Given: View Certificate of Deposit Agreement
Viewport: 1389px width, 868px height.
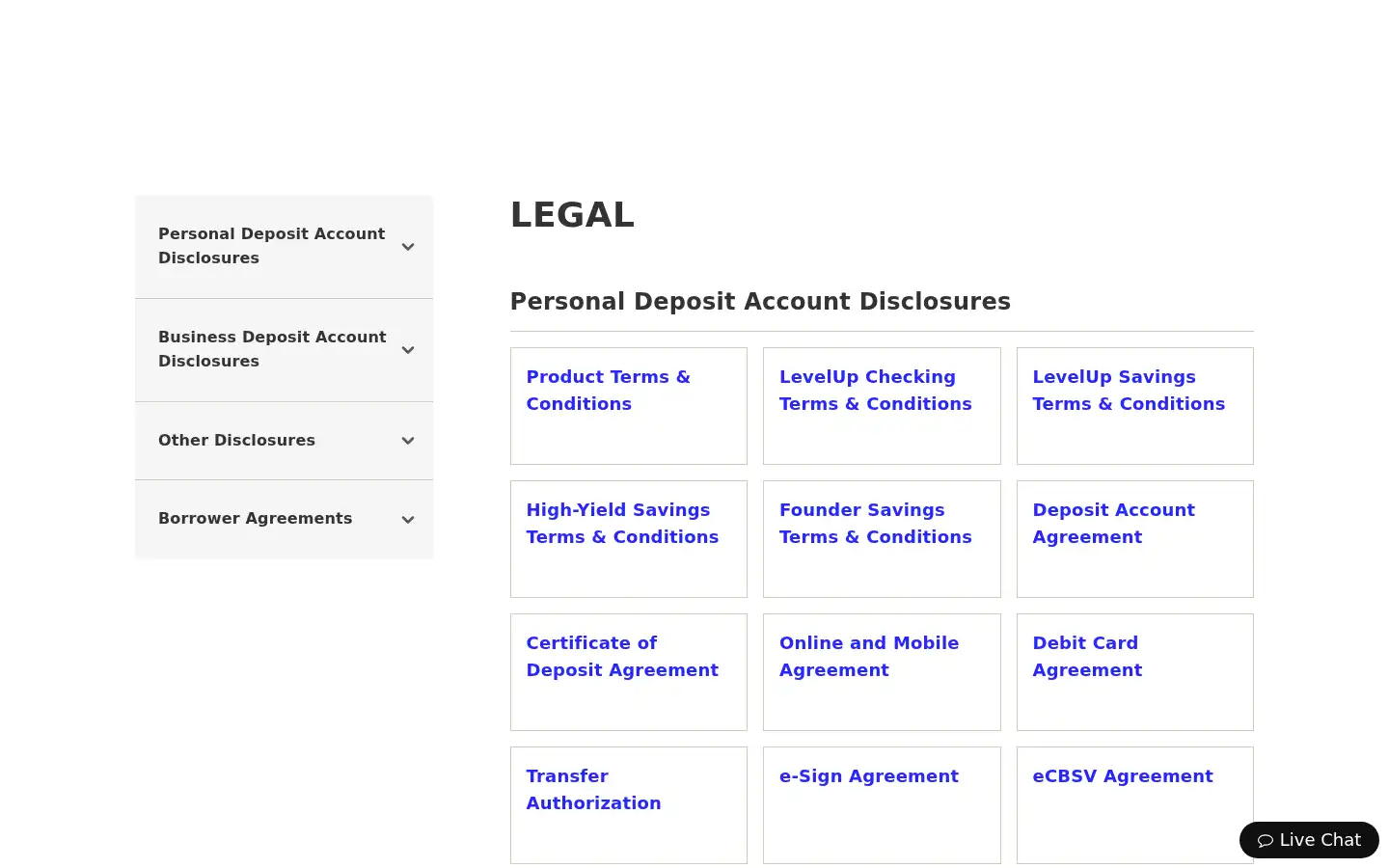Looking at the screenshot, I should 622,657.
